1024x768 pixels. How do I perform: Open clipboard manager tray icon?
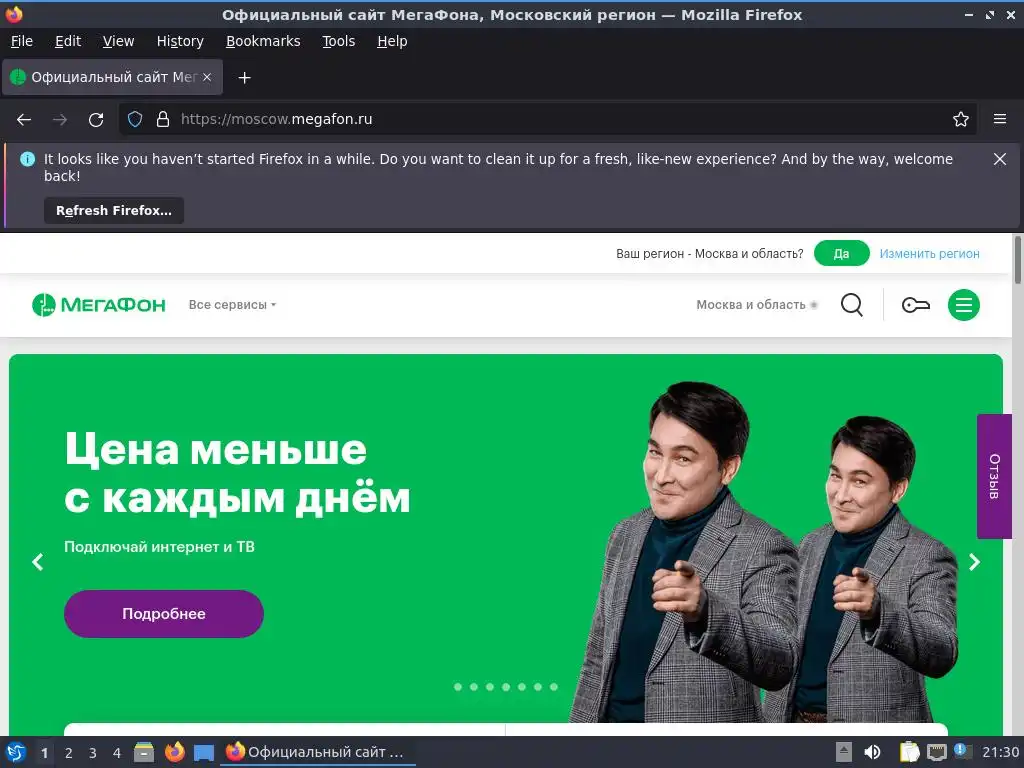pyautogui.click(x=909, y=752)
